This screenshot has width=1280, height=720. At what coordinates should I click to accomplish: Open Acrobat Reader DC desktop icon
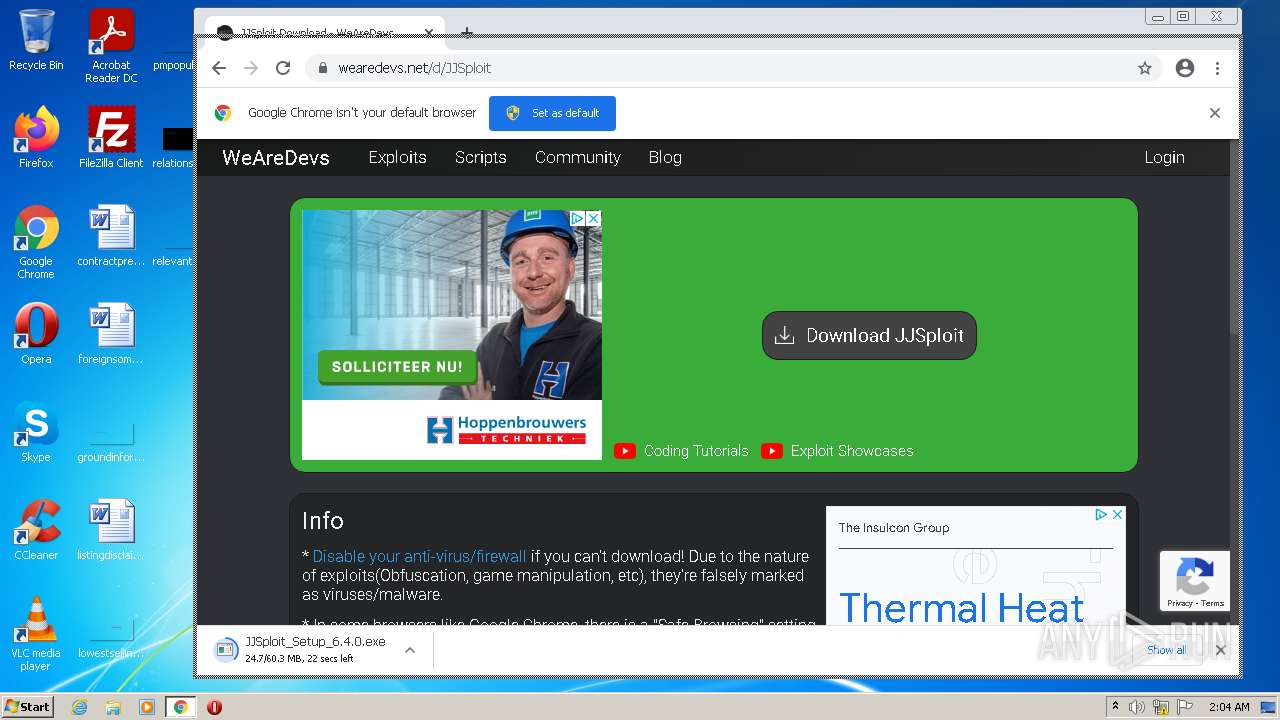coord(111,45)
